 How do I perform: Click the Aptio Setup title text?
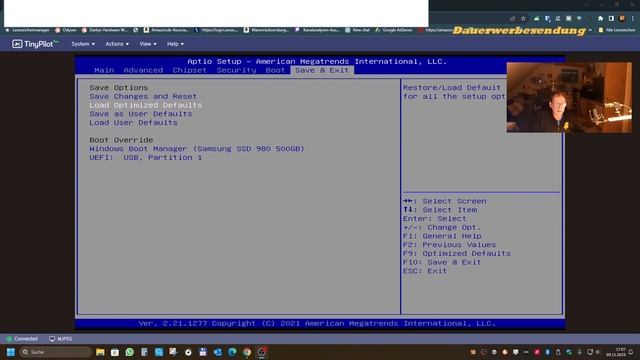click(x=317, y=61)
